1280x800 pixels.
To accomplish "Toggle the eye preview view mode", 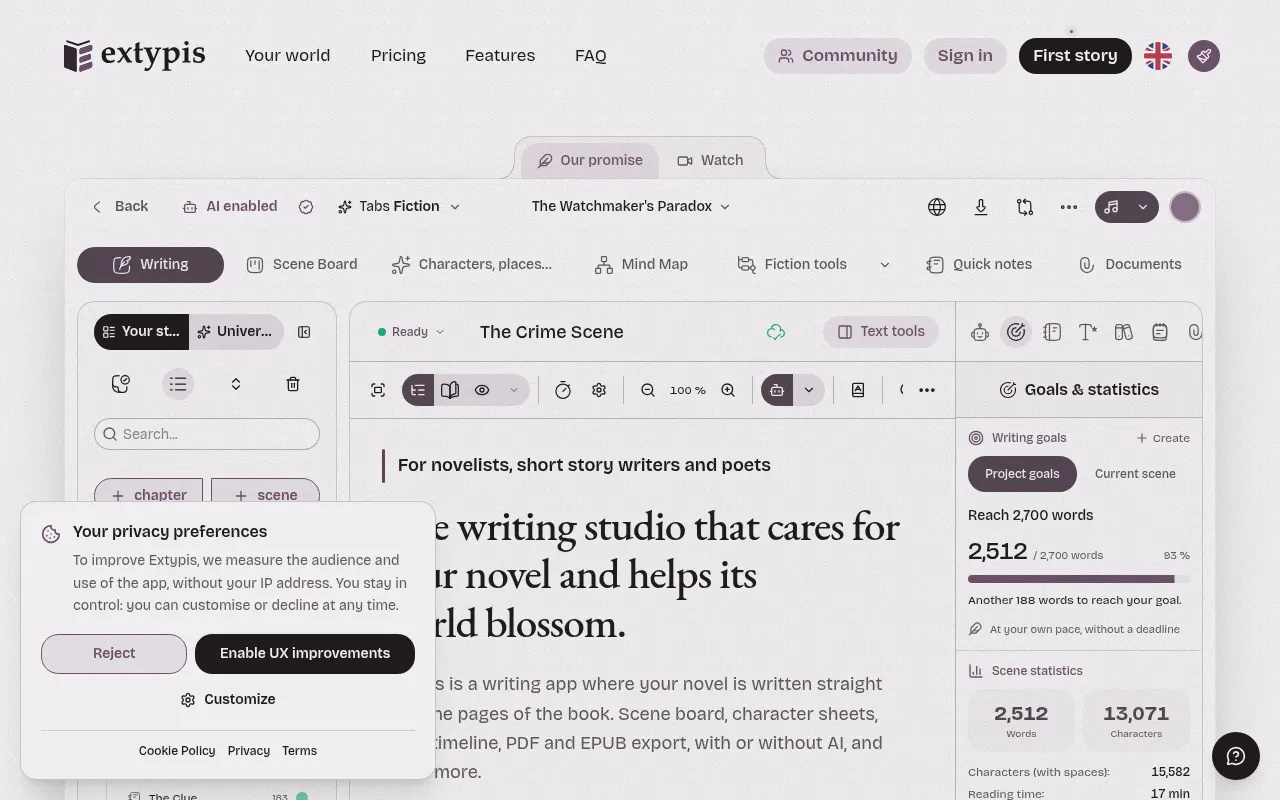I will coord(482,390).
